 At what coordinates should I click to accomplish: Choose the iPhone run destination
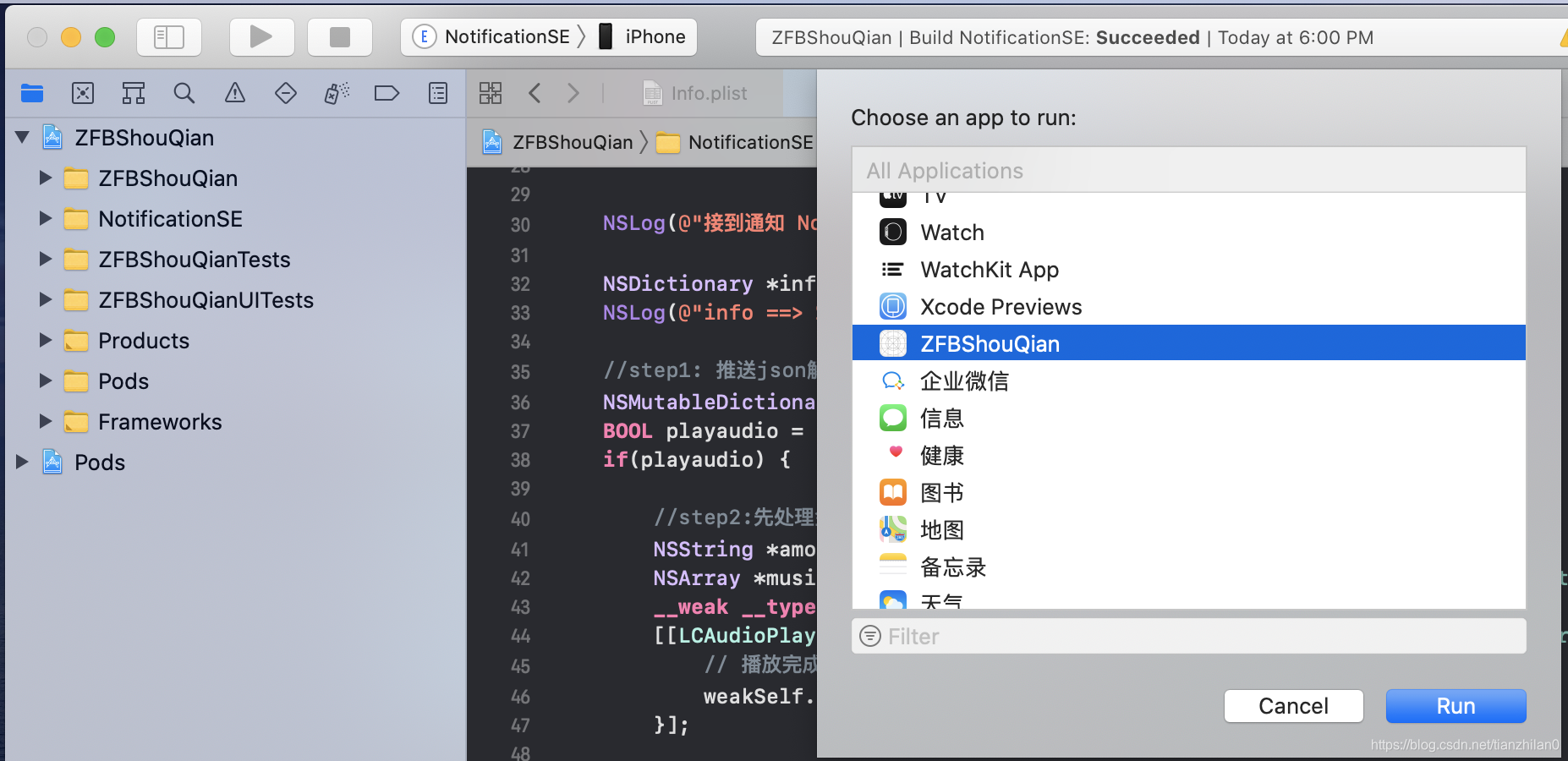tap(643, 37)
